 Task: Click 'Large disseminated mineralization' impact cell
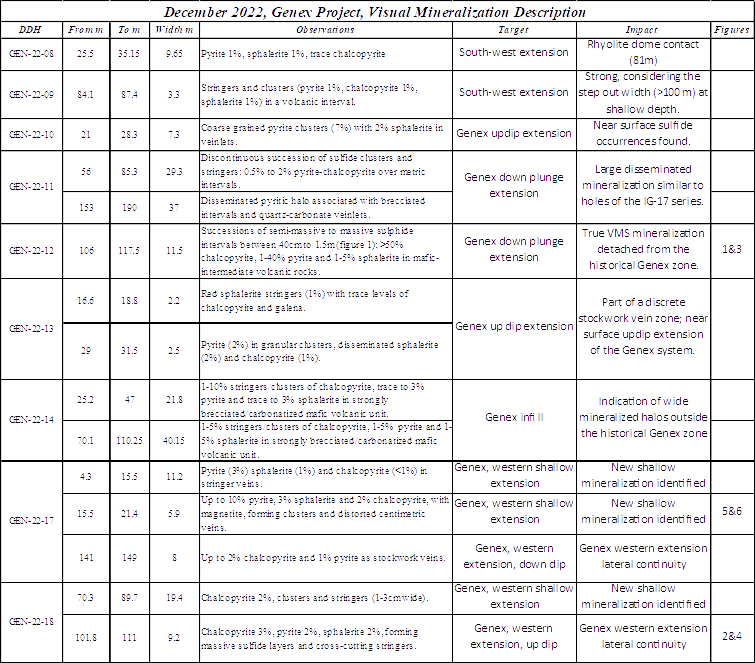pyautogui.click(x=643, y=185)
